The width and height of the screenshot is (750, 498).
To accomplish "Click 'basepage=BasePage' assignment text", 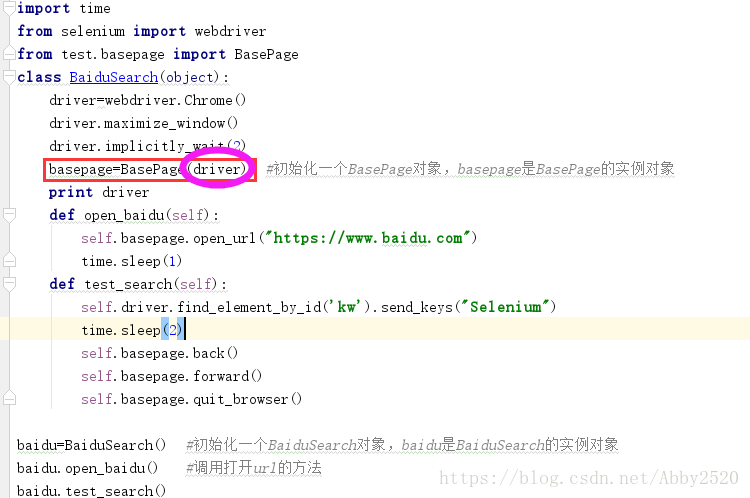I will (116, 169).
